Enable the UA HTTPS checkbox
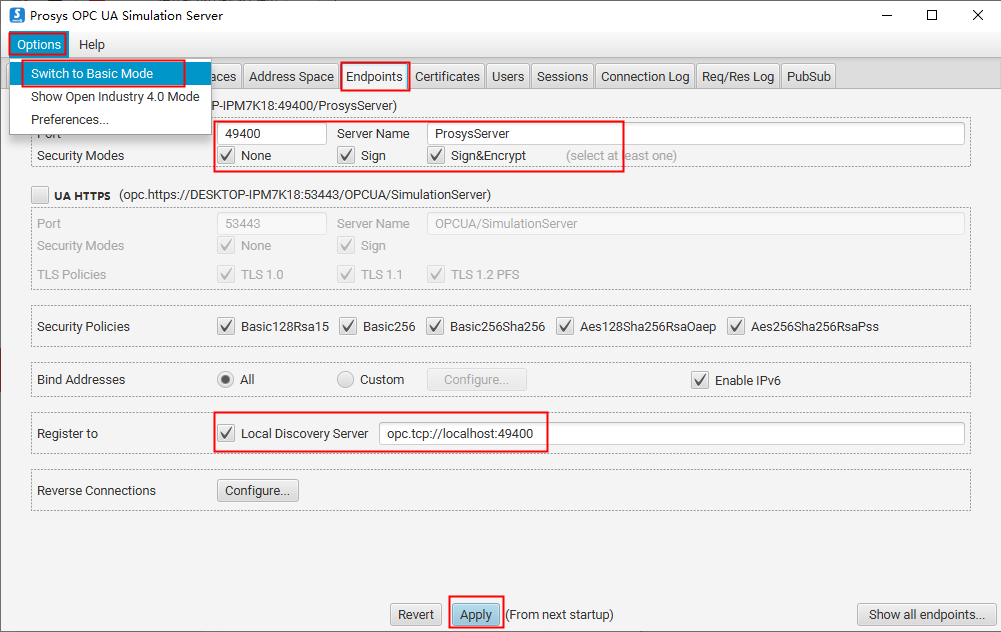The width and height of the screenshot is (1001, 632). pyautogui.click(x=40, y=194)
